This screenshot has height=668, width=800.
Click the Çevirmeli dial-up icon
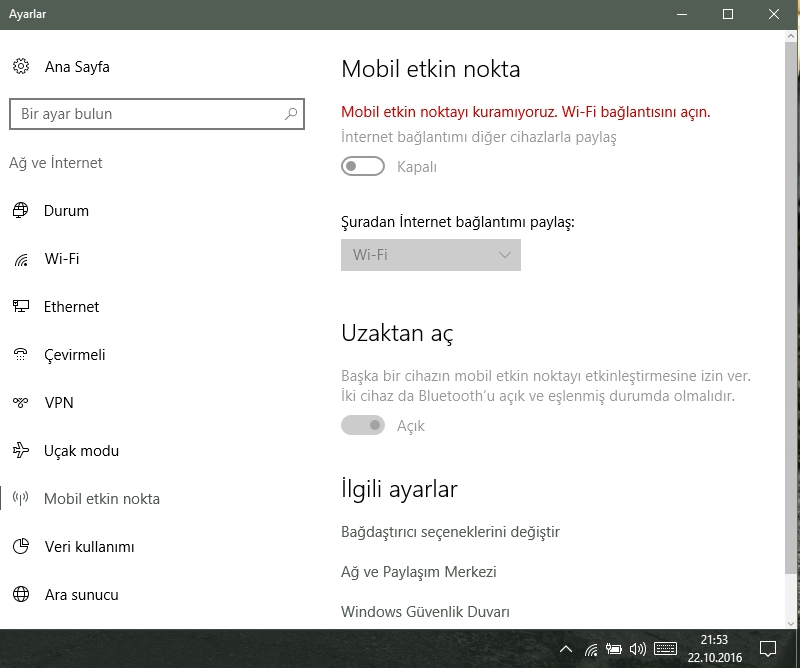point(20,354)
